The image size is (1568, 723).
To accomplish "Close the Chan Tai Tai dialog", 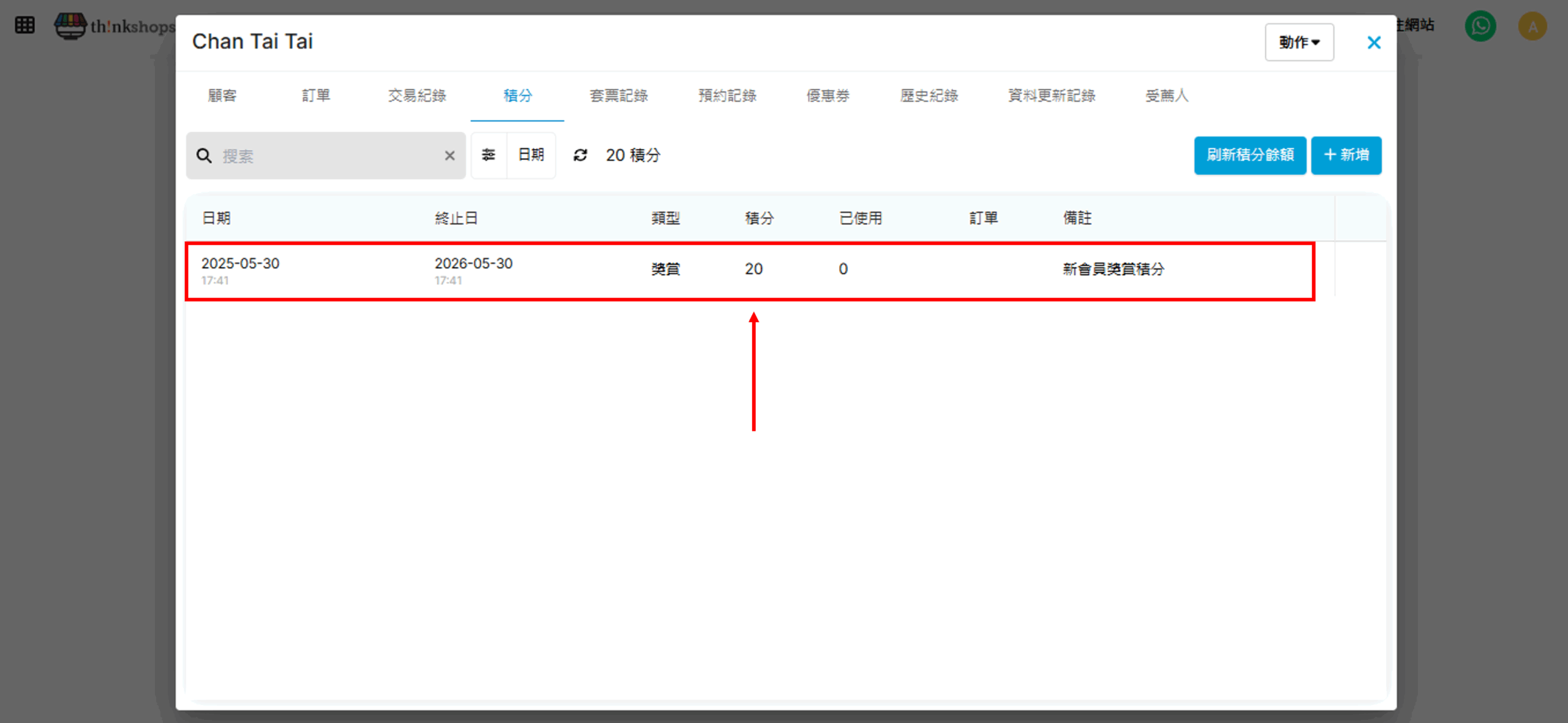I will 1374,42.
